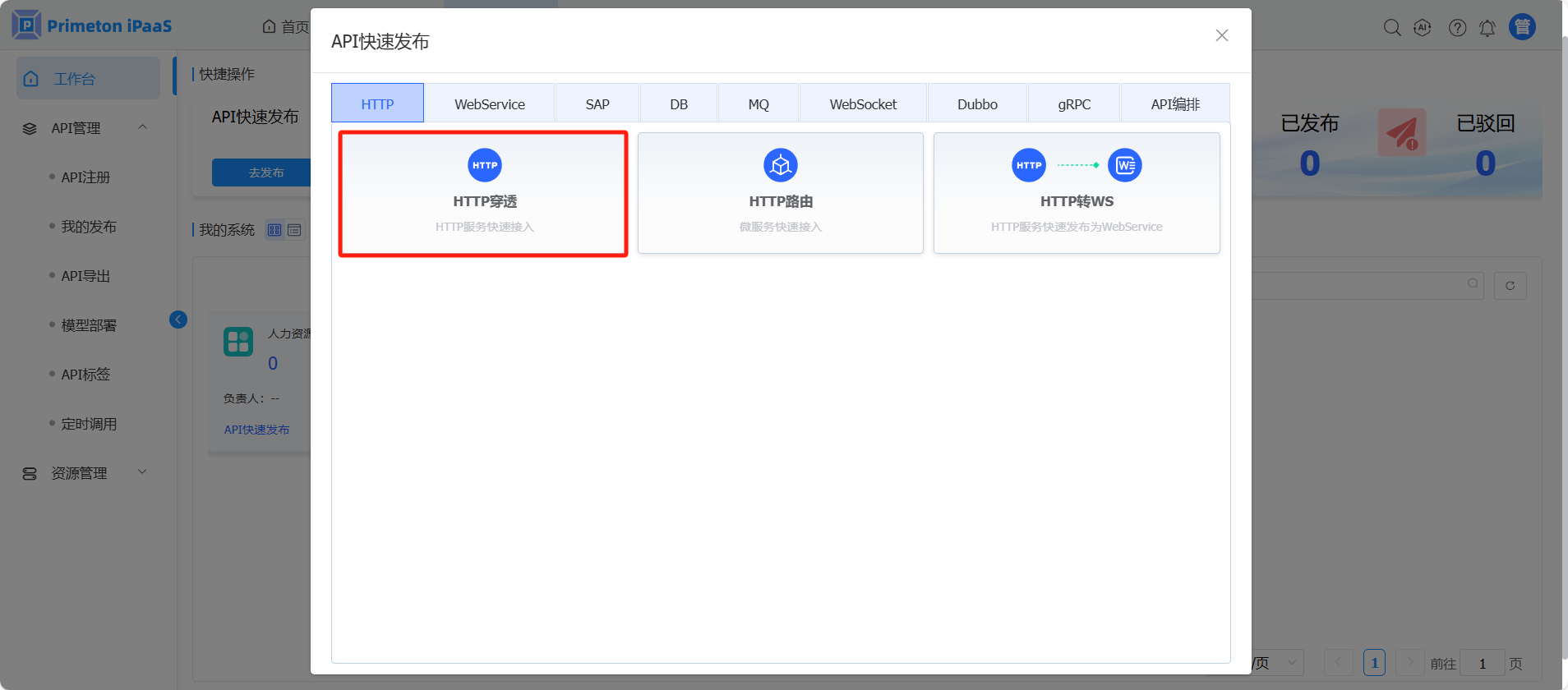Click the page jump number field
The image size is (1568, 690).
point(1482,663)
